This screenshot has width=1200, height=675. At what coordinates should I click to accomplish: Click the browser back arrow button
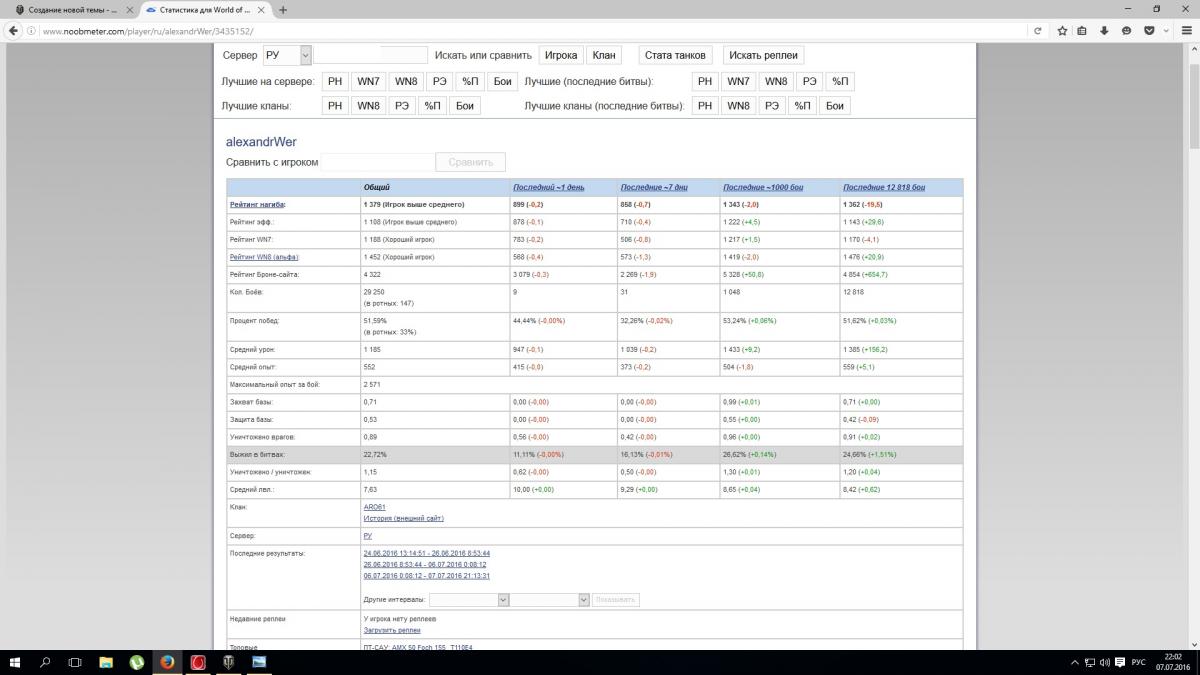[x=13, y=31]
